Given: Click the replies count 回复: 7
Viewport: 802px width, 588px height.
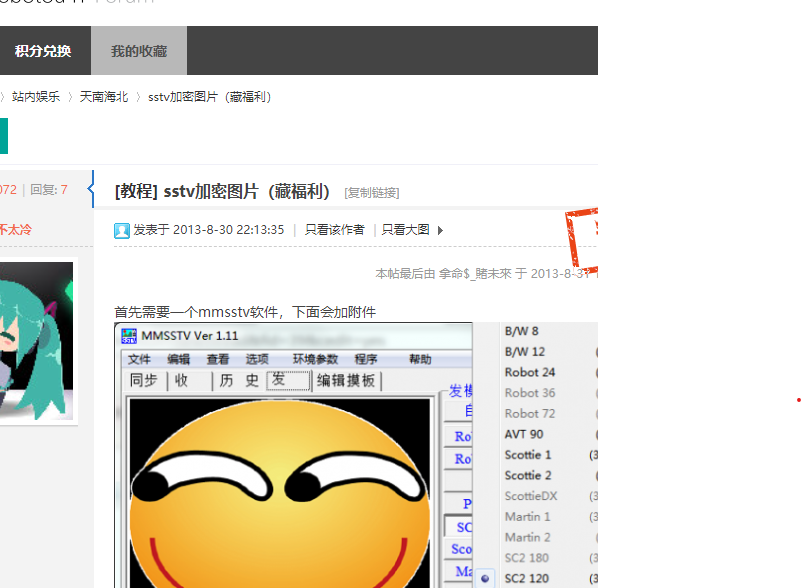Looking at the screenshot, I should [x=49, y=190].
